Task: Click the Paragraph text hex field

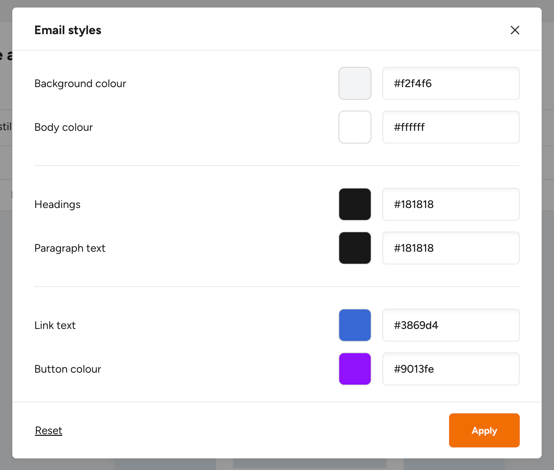Action: (451, 248)
